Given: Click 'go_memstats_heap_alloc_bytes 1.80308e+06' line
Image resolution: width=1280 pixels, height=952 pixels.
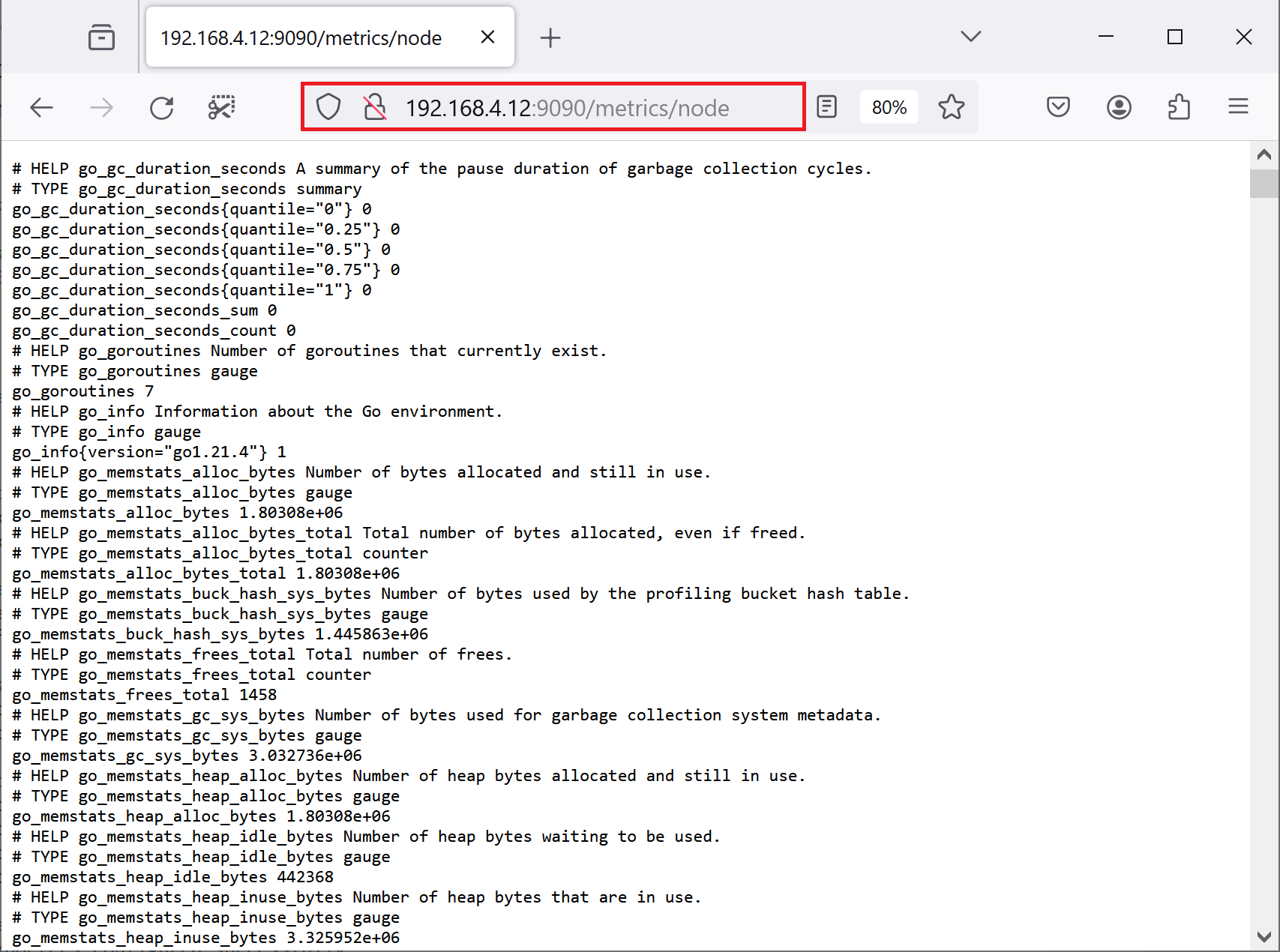Looking at the screenshot, I should click(x=202, y=816).
